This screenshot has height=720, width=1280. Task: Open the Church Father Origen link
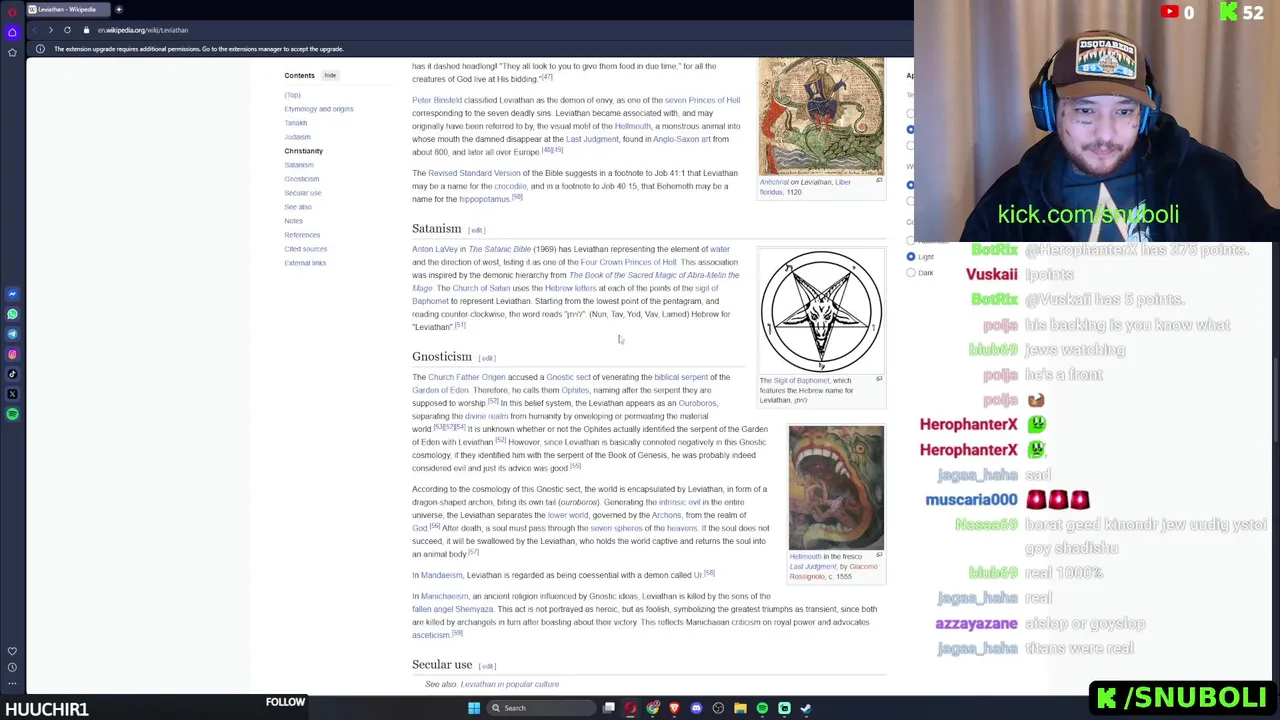(x=466, y=377)
